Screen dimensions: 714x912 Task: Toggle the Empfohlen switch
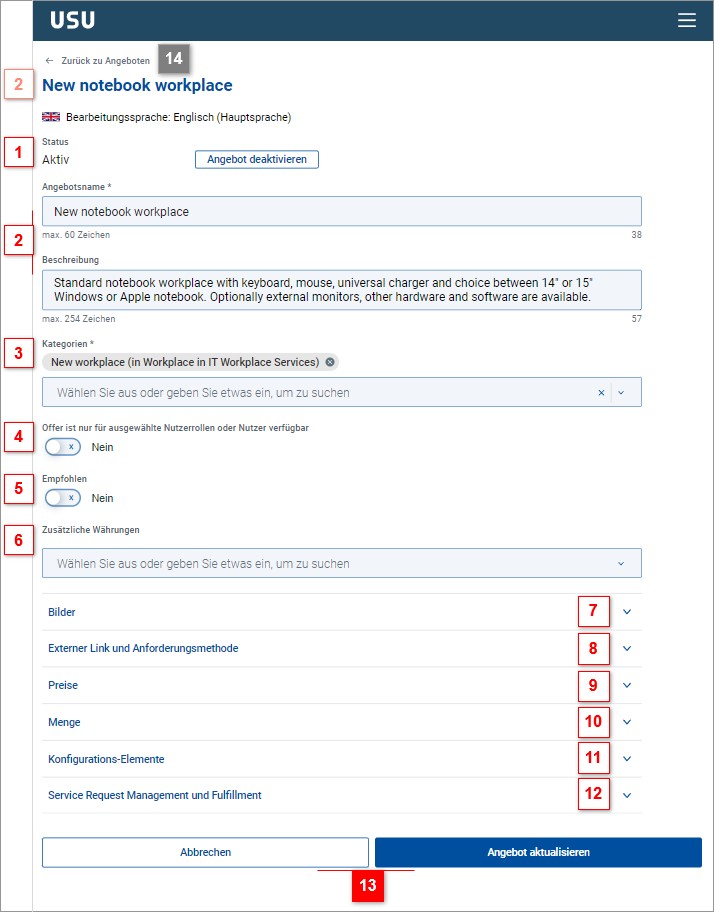[63, 498]
